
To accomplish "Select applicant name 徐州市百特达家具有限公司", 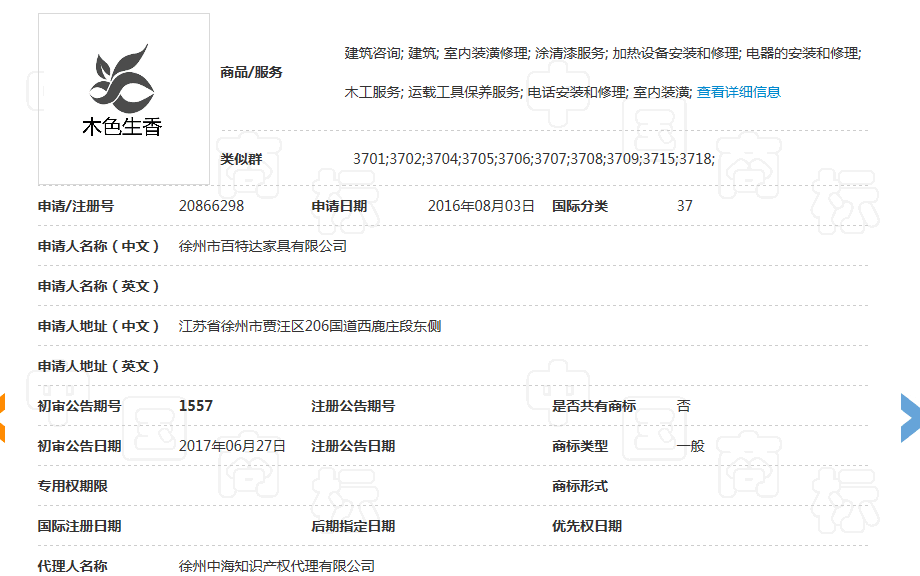I will 262,246.
